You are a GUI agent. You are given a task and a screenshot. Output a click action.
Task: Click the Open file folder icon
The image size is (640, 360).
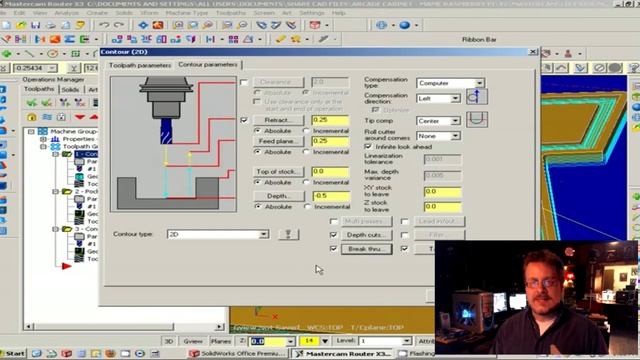pyautogui.click(x=20, y=25)
